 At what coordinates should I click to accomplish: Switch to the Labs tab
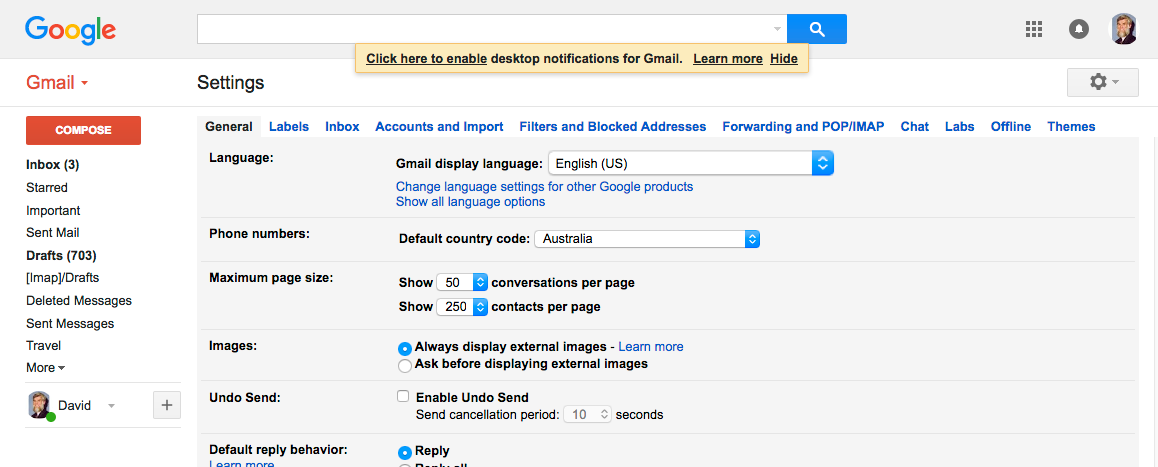[x=959, y=126]
